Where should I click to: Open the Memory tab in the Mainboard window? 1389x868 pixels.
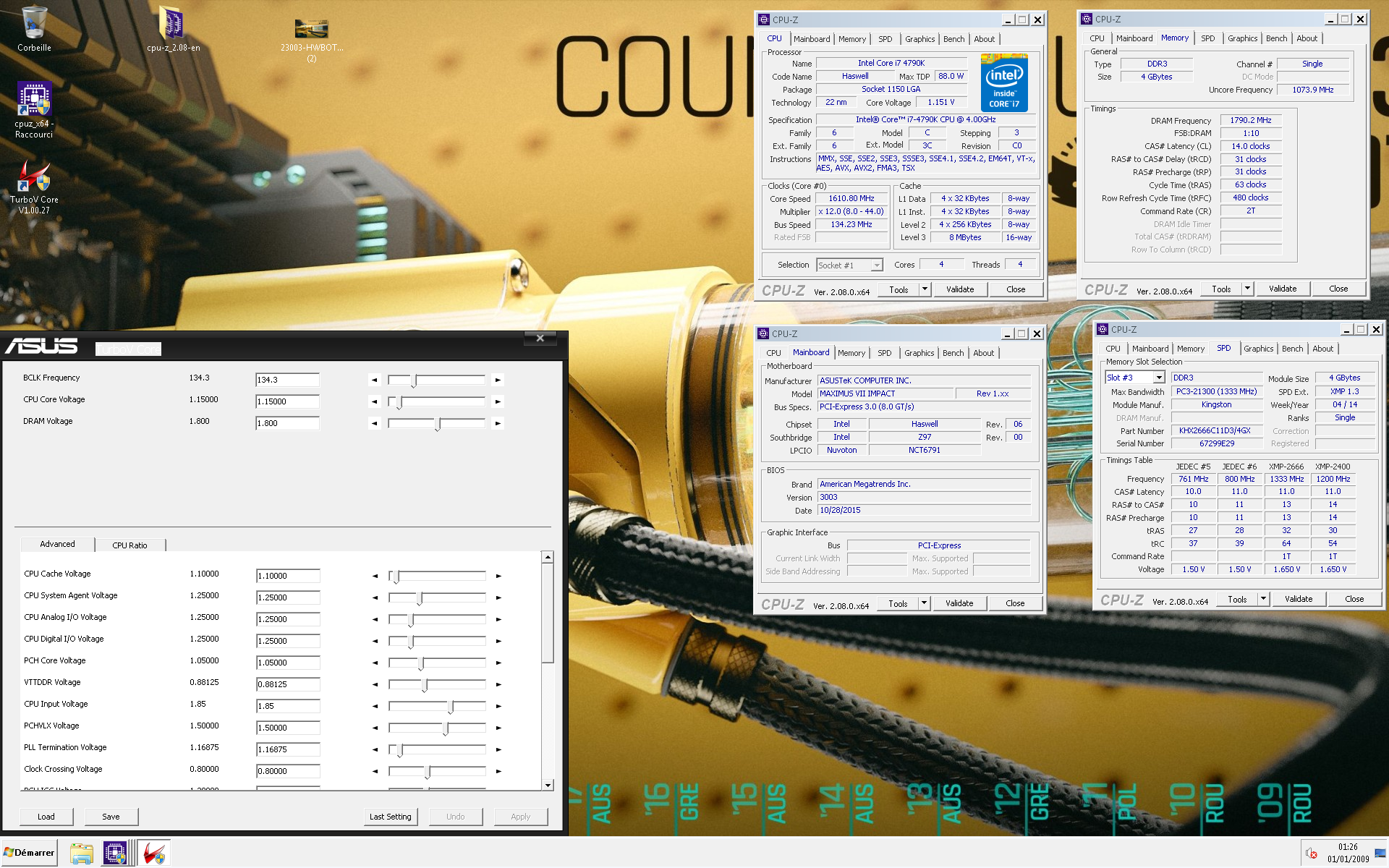[851, 353]
